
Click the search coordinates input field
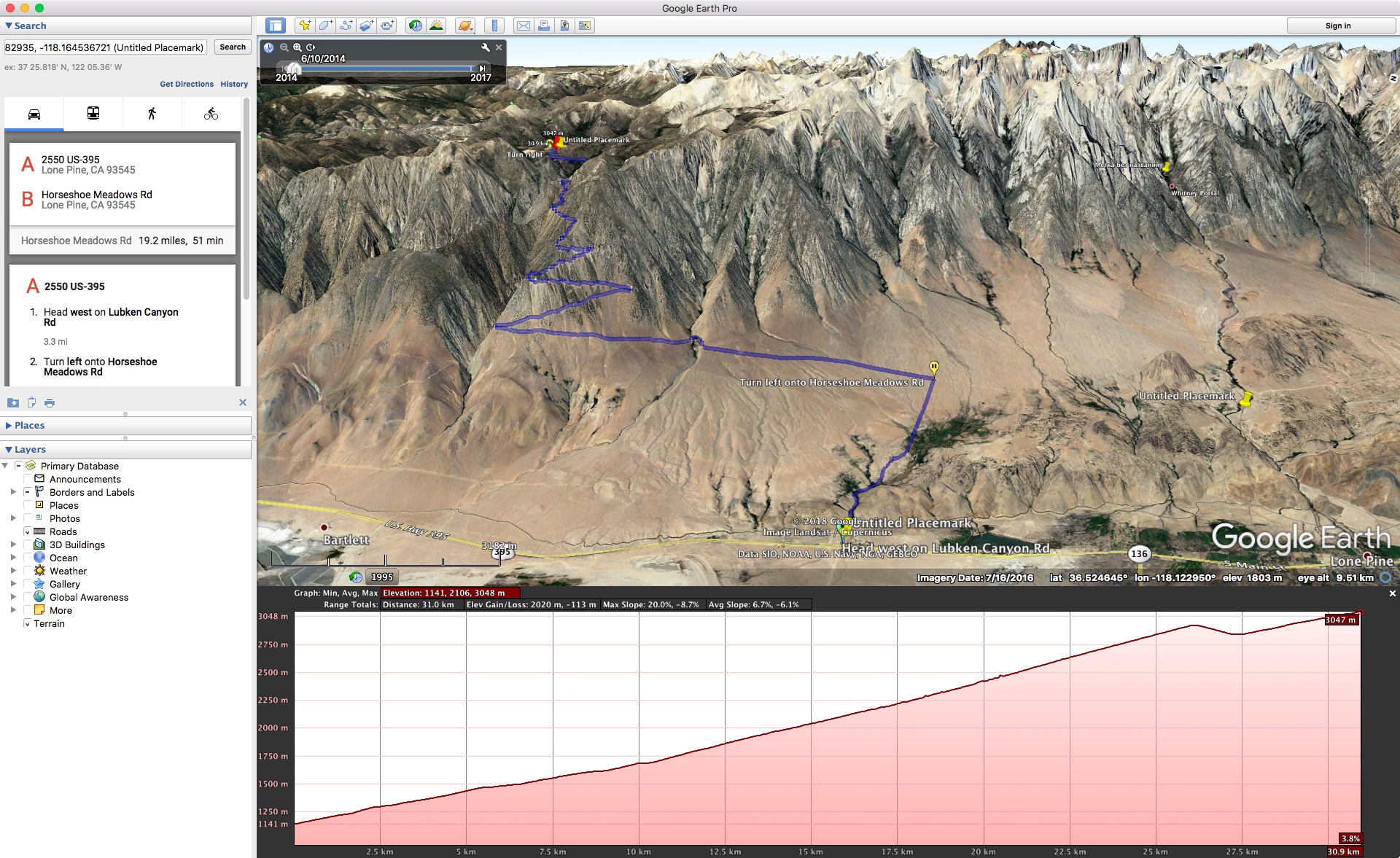[x=105, y=47]
